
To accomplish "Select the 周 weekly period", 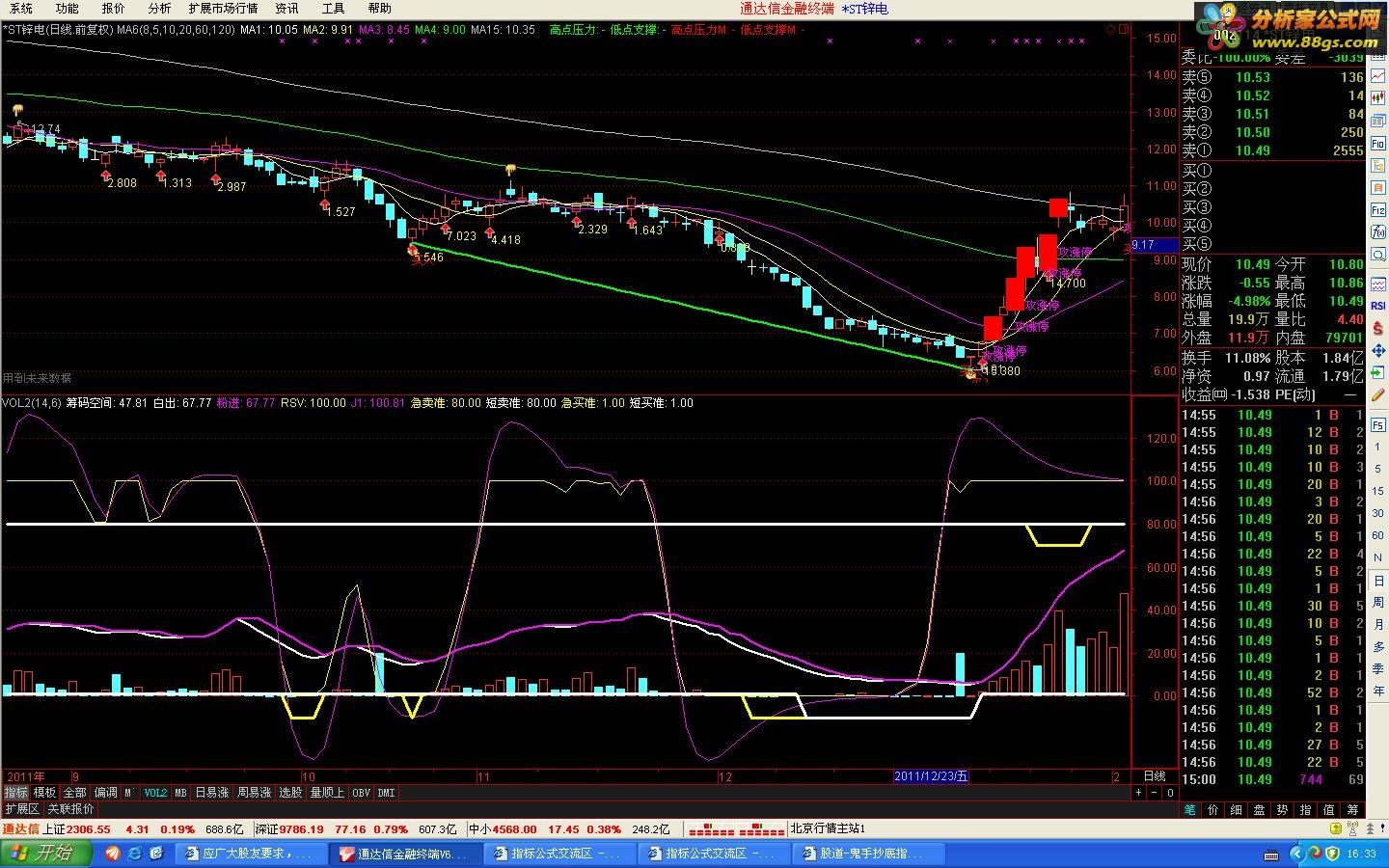I will [1378, 603].
